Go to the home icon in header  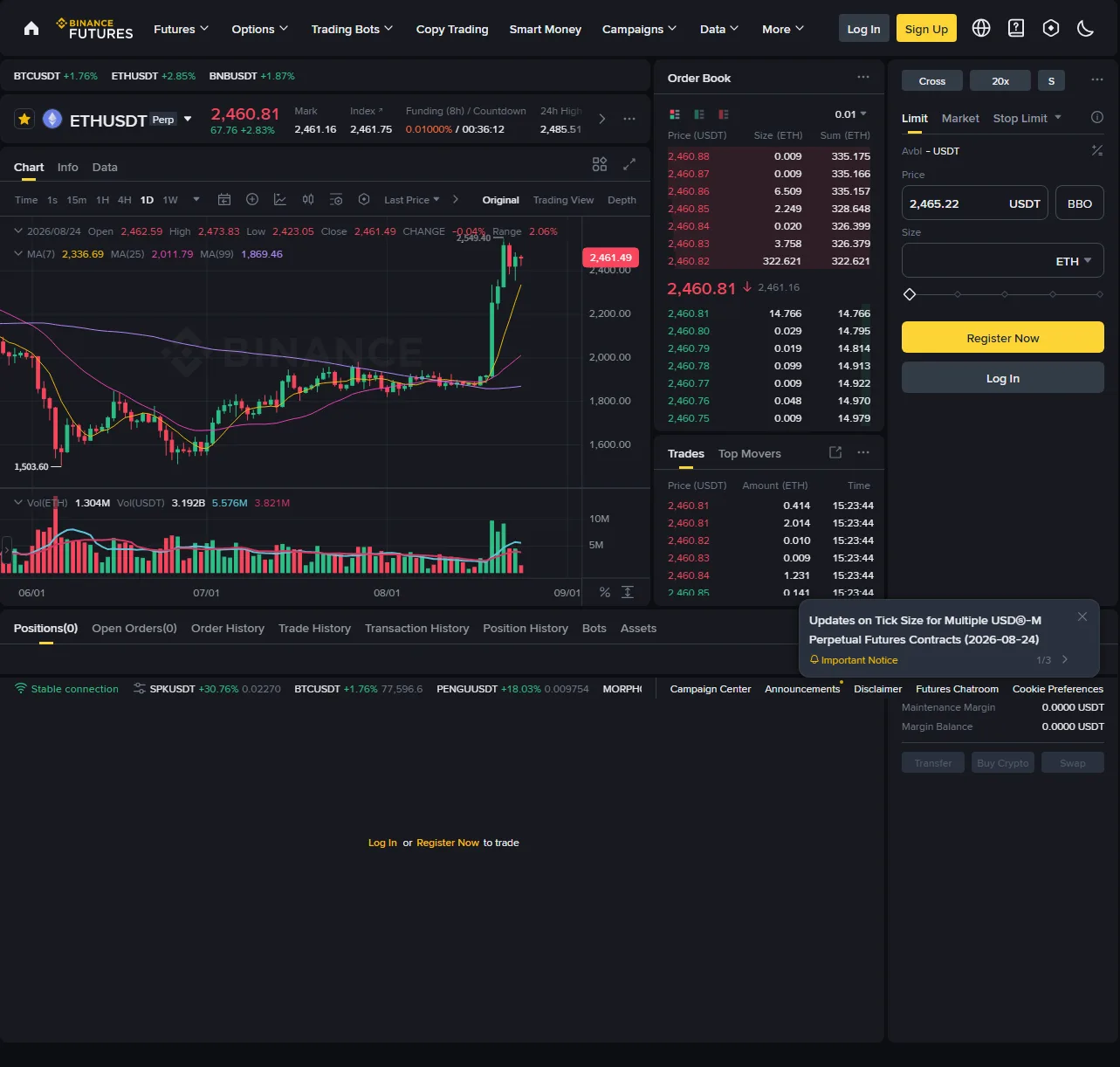[x=31, y=29]
